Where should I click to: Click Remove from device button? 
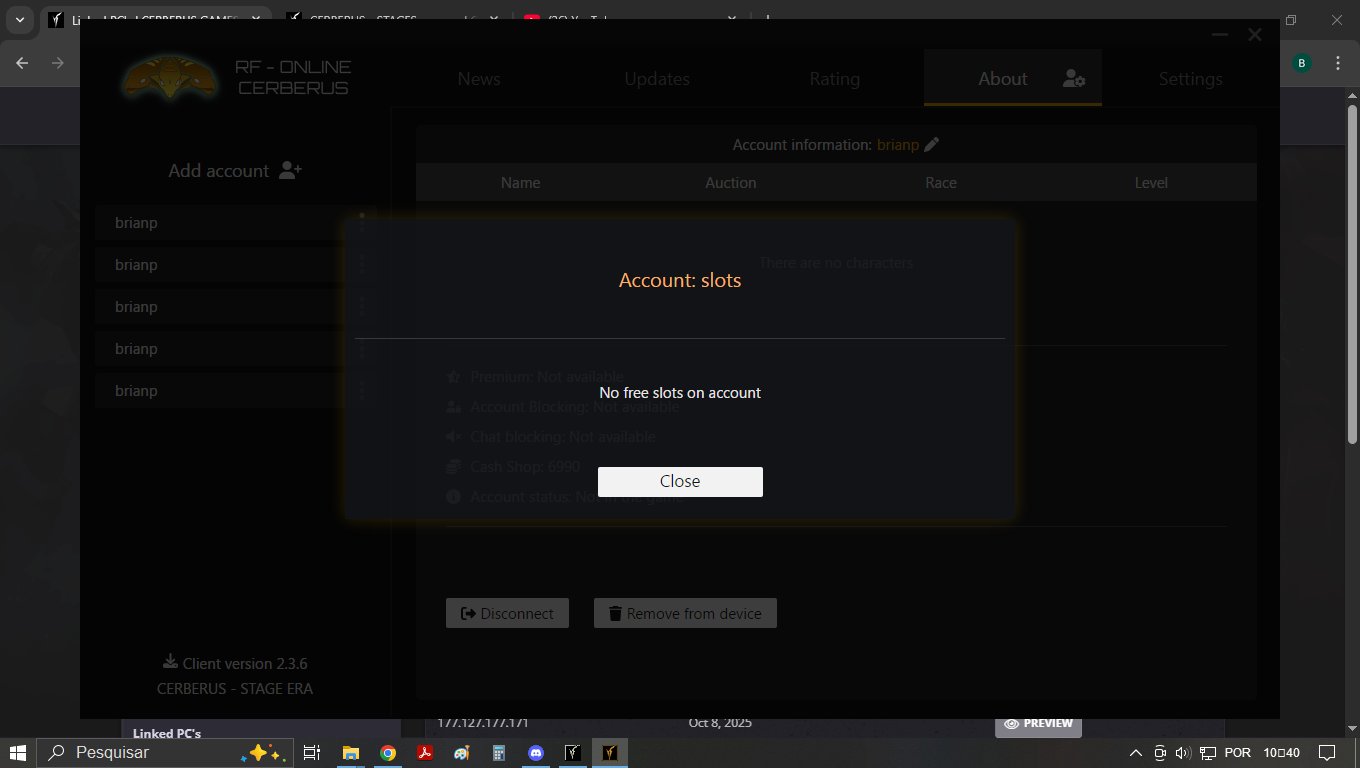click(685, 613)
